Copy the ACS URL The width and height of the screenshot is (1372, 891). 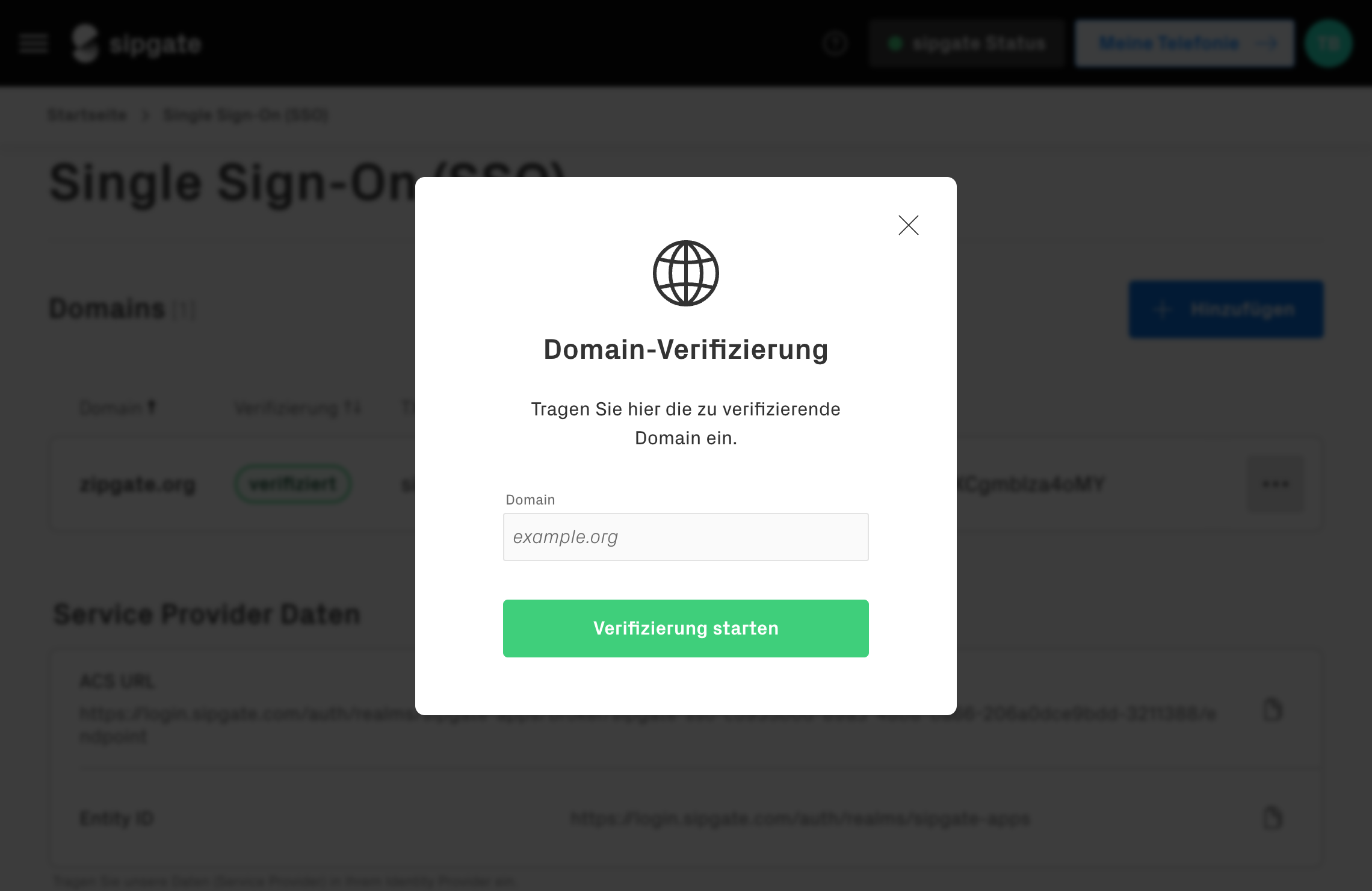click(1272, 710)
